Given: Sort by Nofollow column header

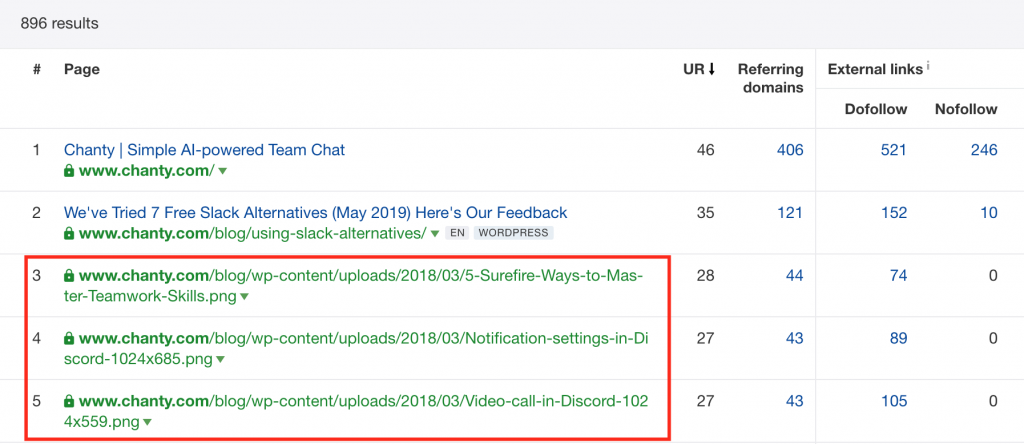Looking at the screenshot, I should [x=966, y=109].
